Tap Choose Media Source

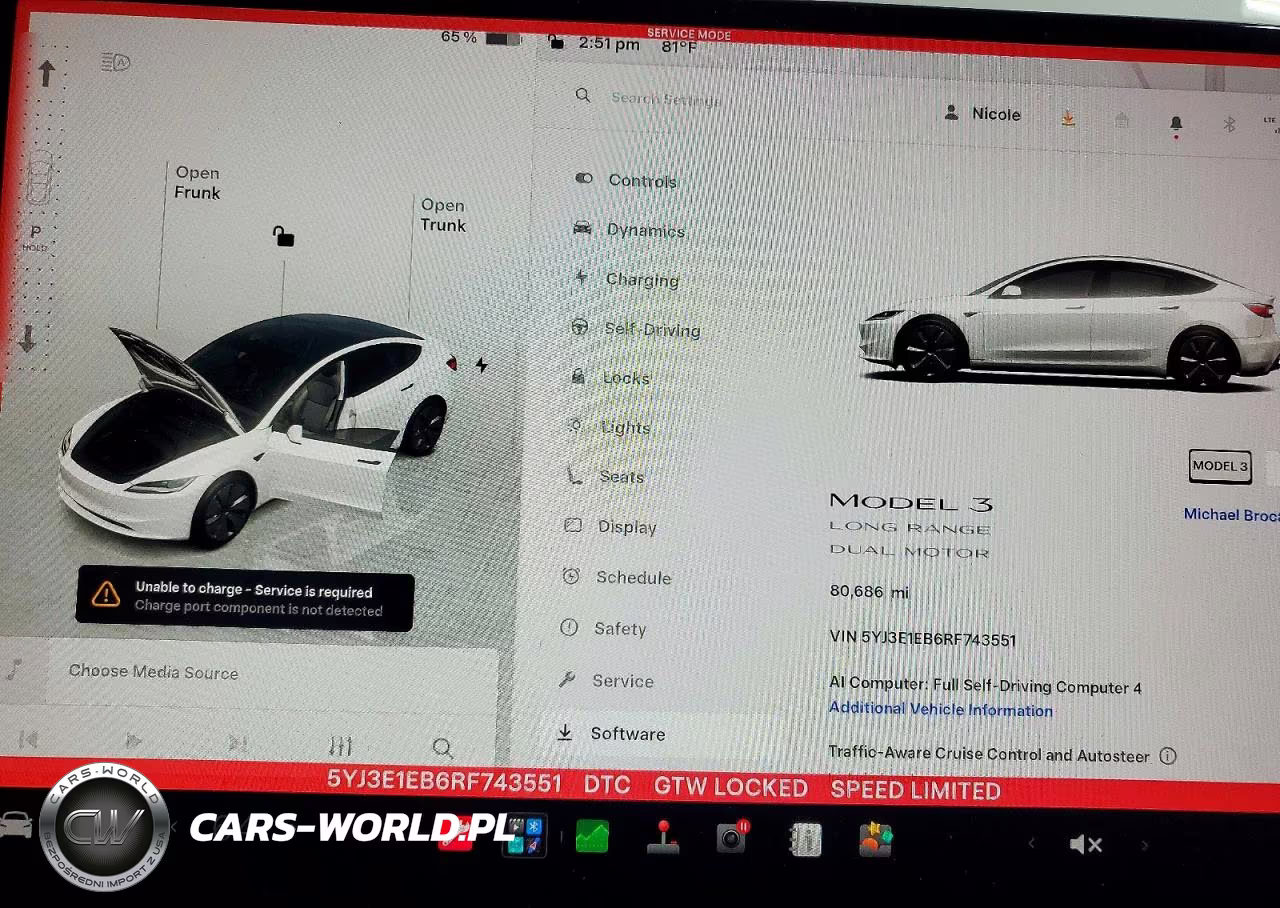pyautogui.click(x=153, y=672)
